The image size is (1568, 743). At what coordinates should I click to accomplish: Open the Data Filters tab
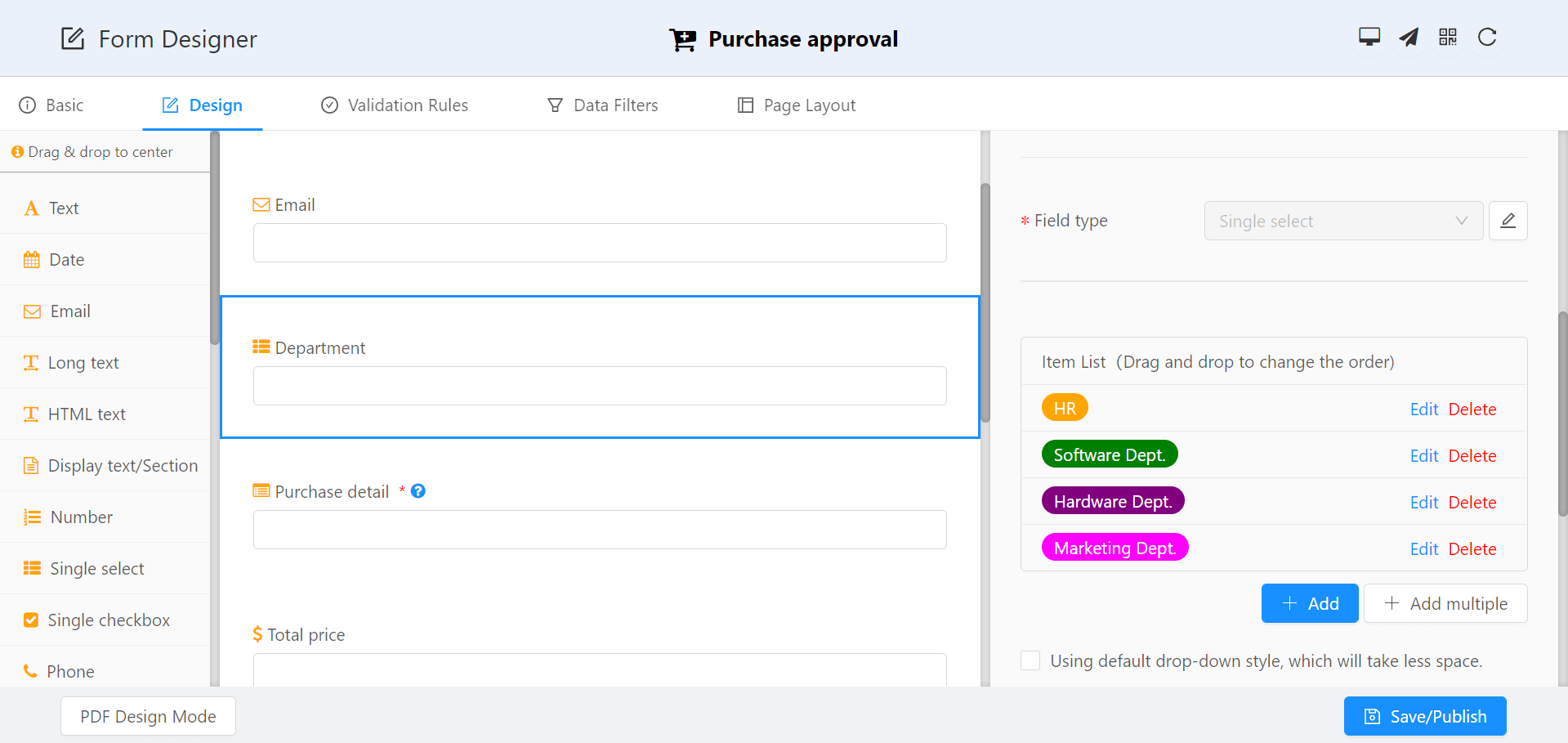pyautogui.click(x=602, y=105)
